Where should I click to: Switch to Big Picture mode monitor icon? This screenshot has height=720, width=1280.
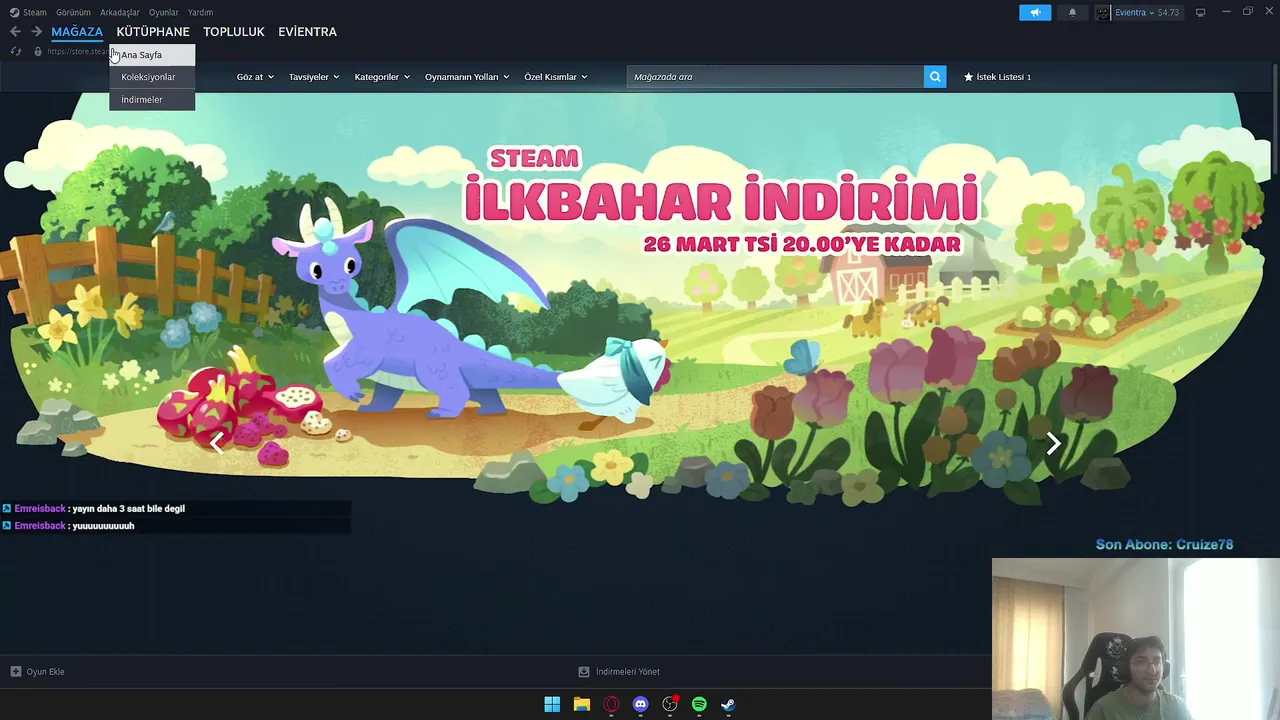[1200, 12]
